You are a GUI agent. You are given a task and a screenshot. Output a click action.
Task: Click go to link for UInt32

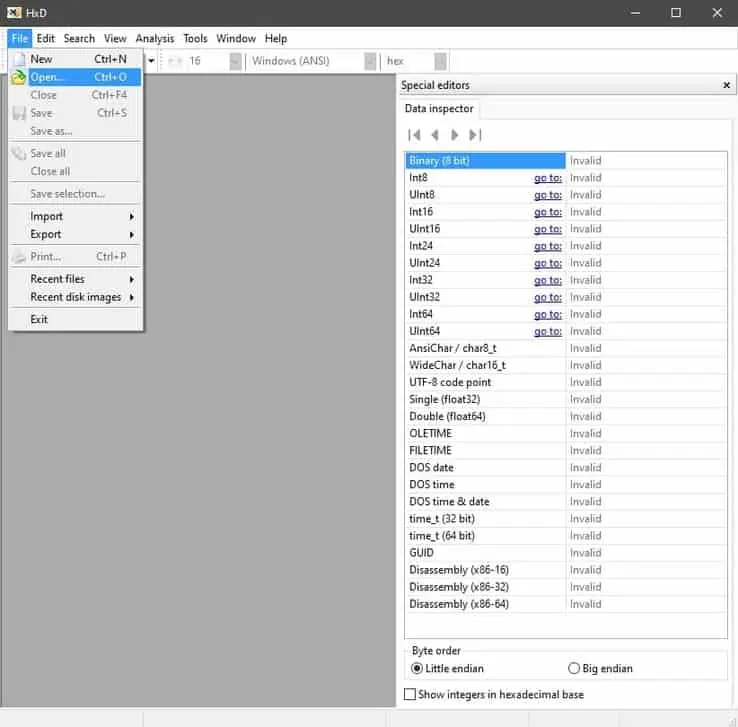[548, 297]
